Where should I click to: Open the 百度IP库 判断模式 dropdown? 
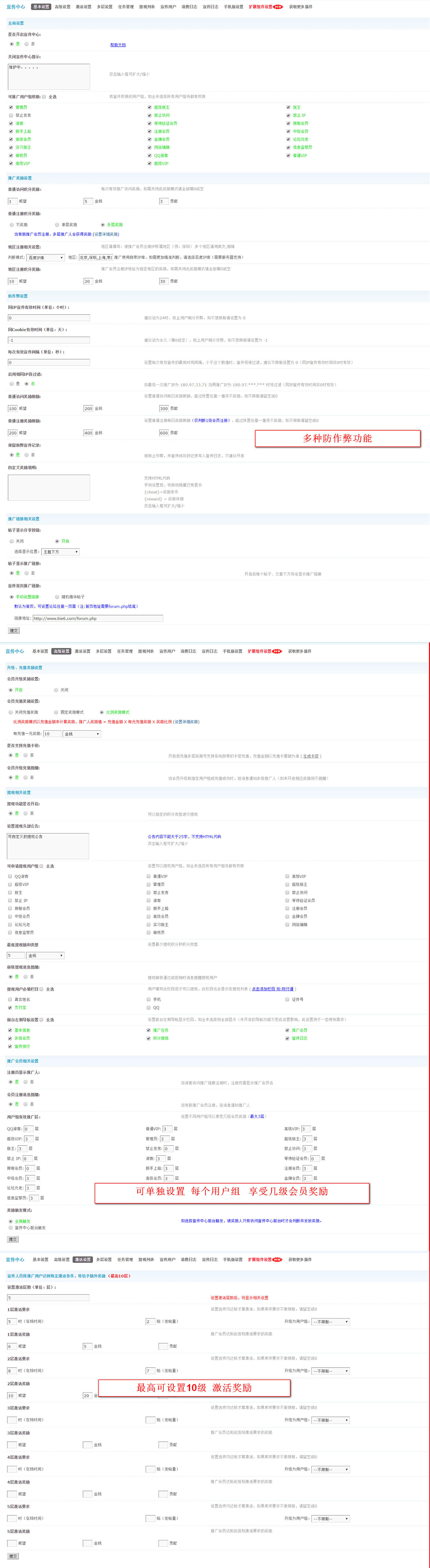[46, 257]
